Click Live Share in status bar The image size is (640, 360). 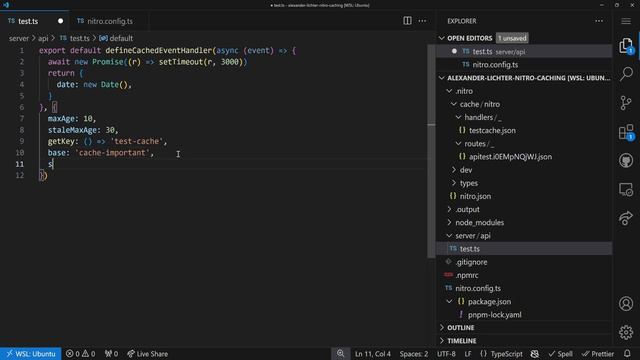click(x=147, y=353)
